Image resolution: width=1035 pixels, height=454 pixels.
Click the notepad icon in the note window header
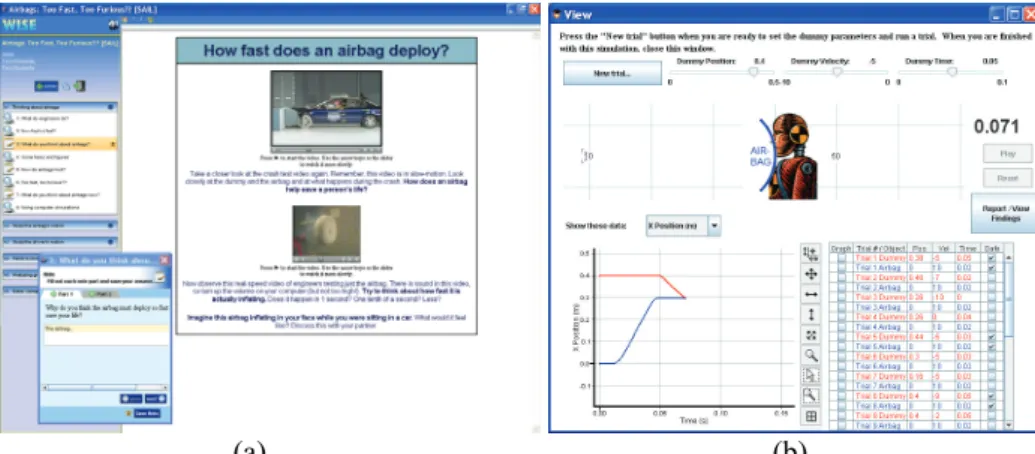(x=159, y=277)
